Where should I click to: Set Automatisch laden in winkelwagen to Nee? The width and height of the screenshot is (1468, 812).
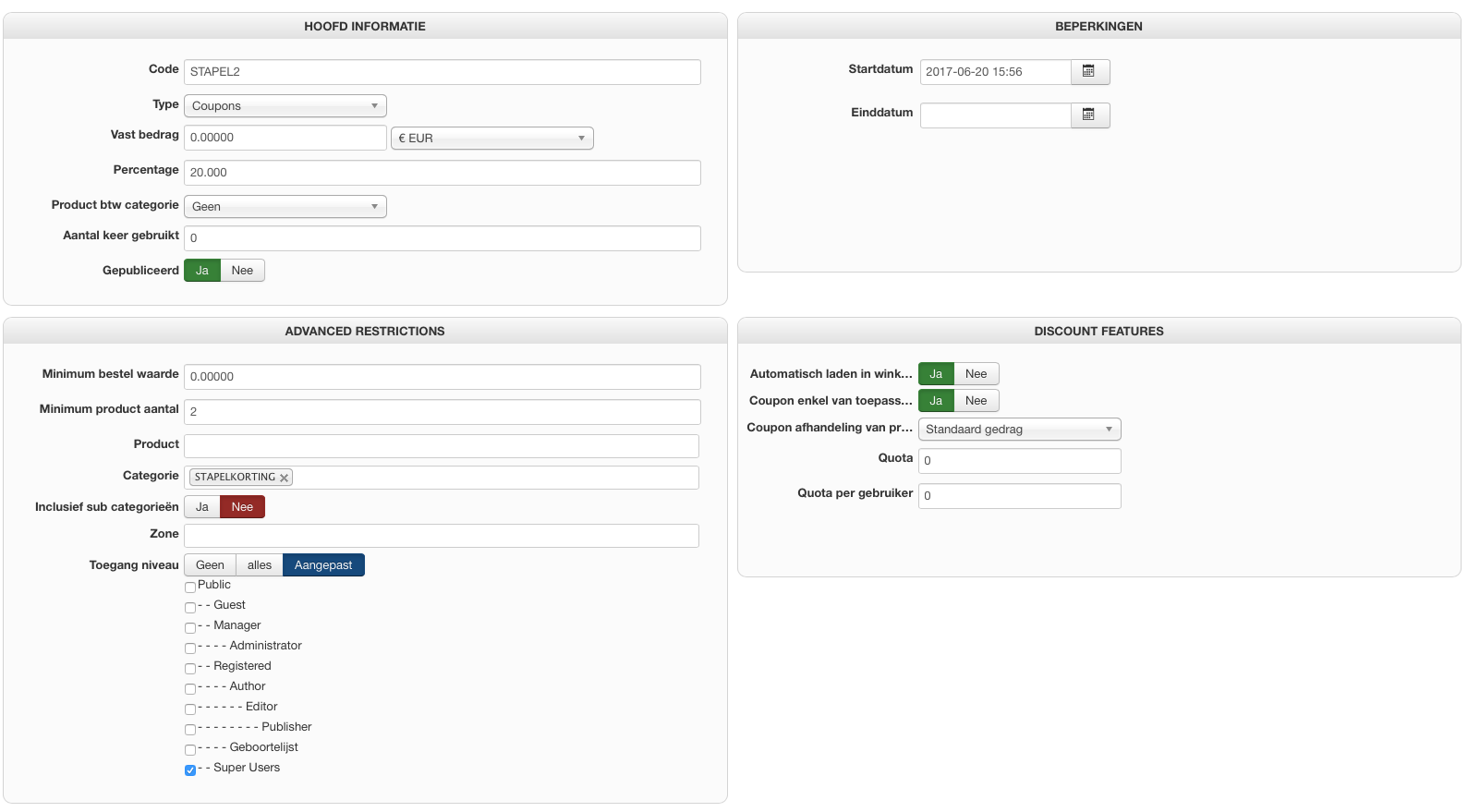[x=976, y=374]
